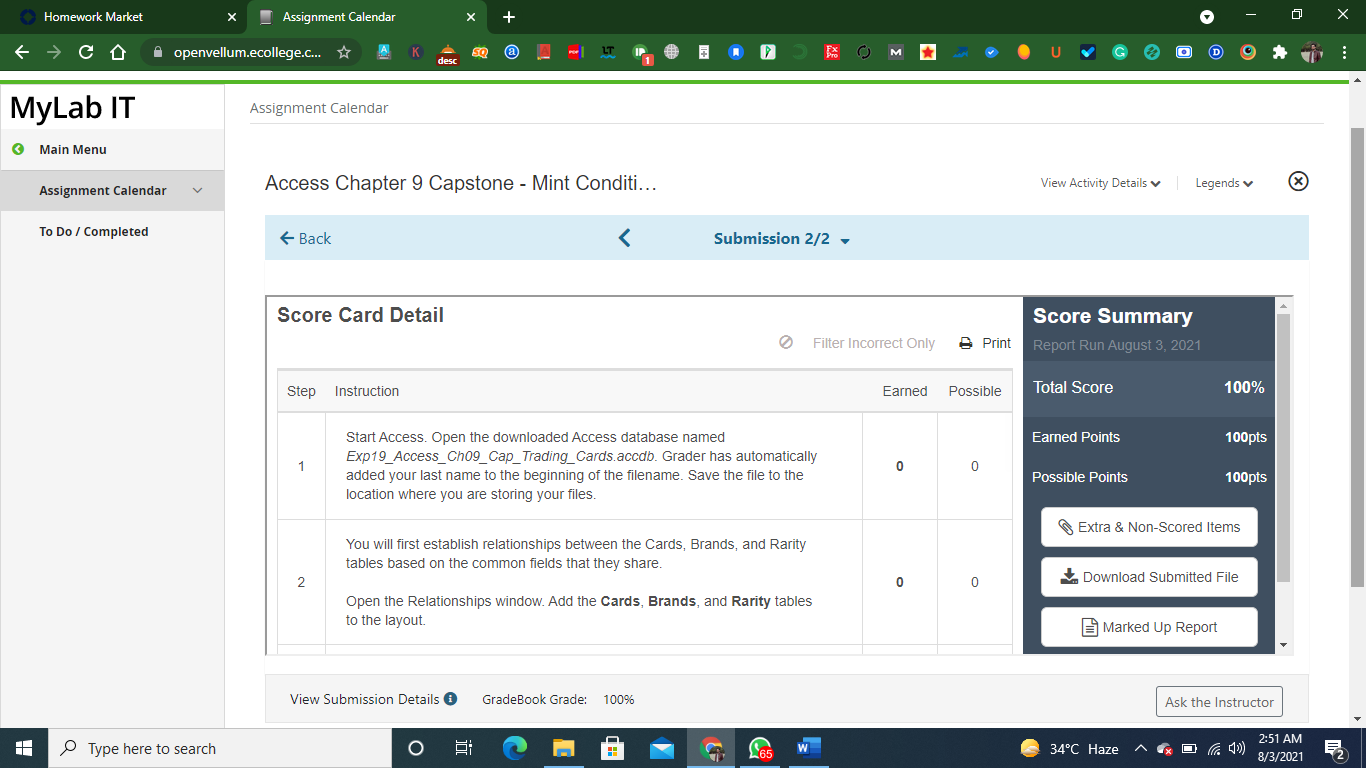Click Ask the Instructor button

coord(1219,702)
